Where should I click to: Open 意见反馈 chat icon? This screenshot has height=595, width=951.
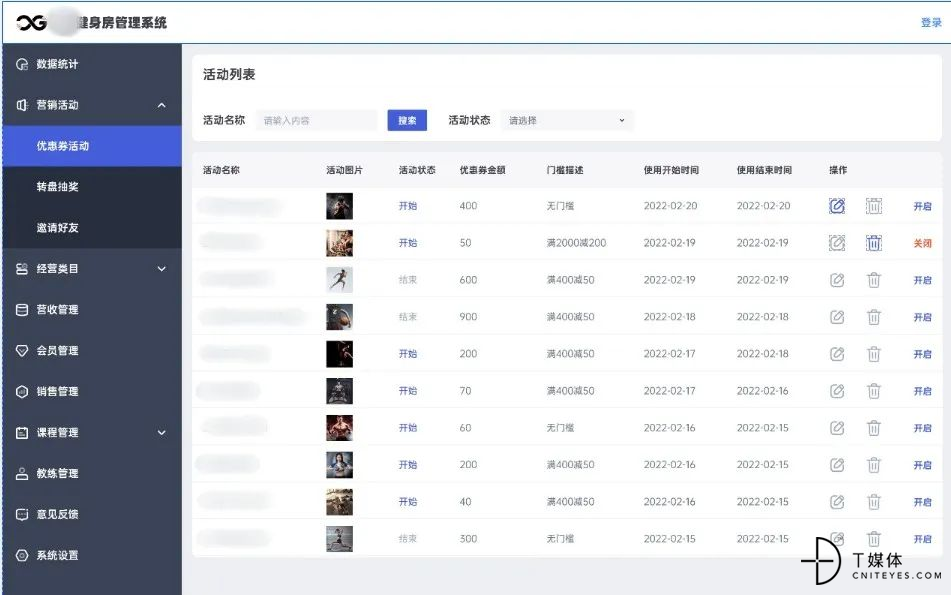[x=22, y=514]
